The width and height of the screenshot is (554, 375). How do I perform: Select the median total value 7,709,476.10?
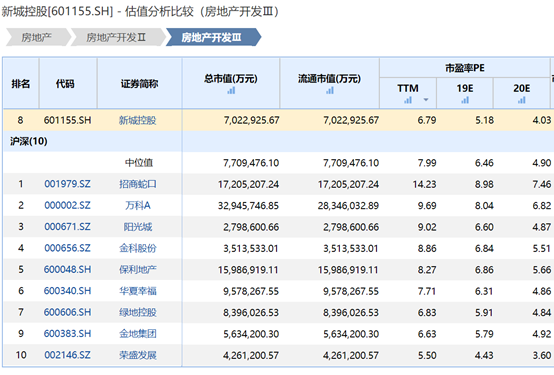[x=251, y=163]
